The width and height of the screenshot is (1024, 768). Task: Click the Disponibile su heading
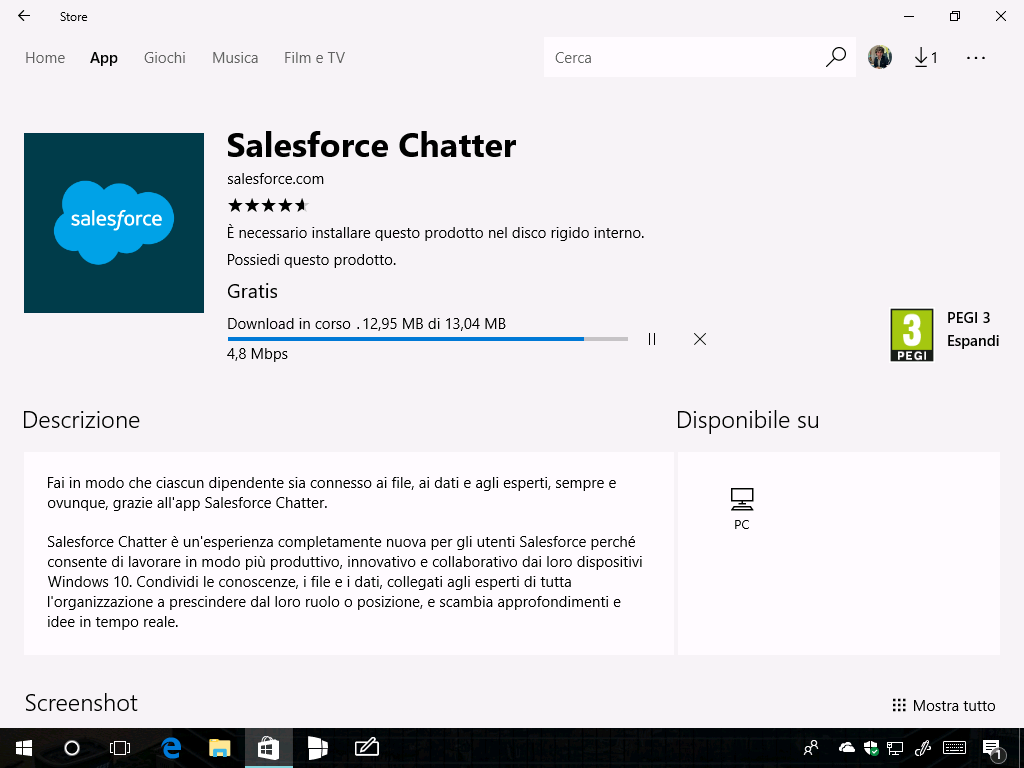click(748, 420)
